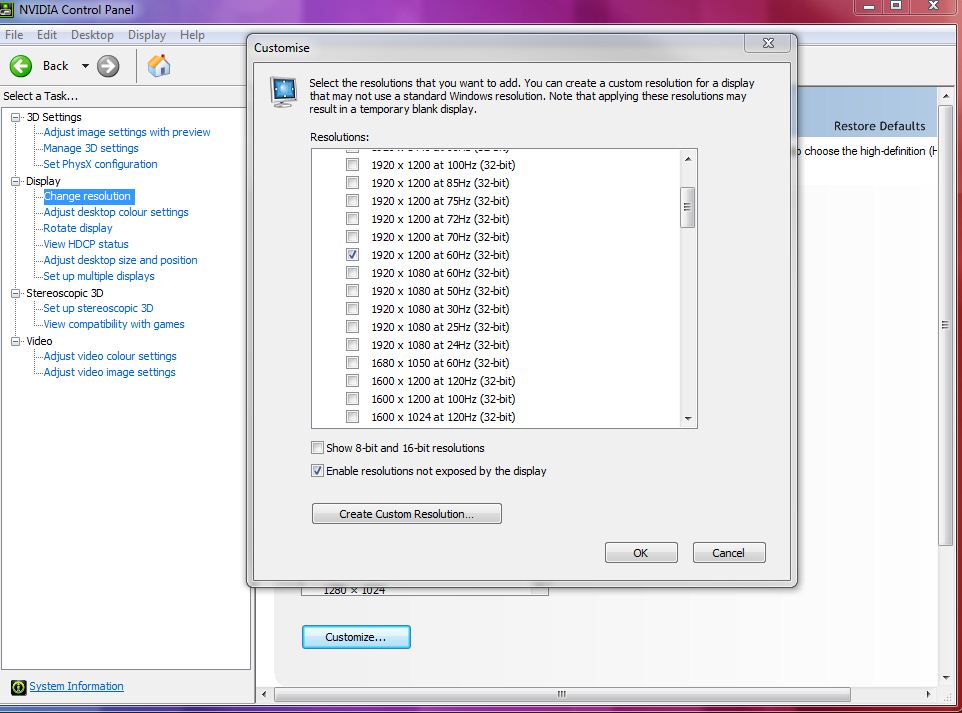Select Change resolution tree item
The width and height of the screenshot is (962, 713).
tap(88, 196)
